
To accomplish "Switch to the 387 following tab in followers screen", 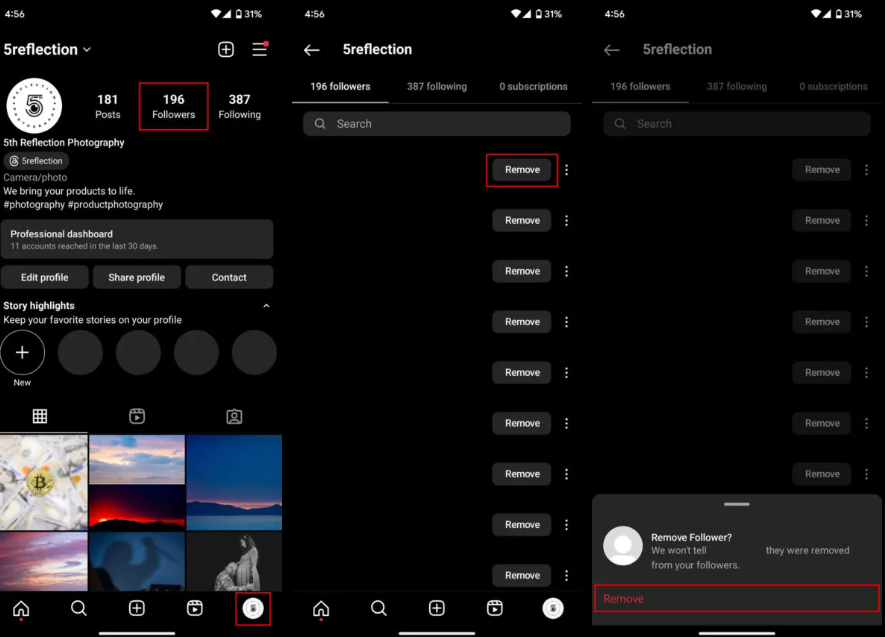I will (x=437, y=86).
